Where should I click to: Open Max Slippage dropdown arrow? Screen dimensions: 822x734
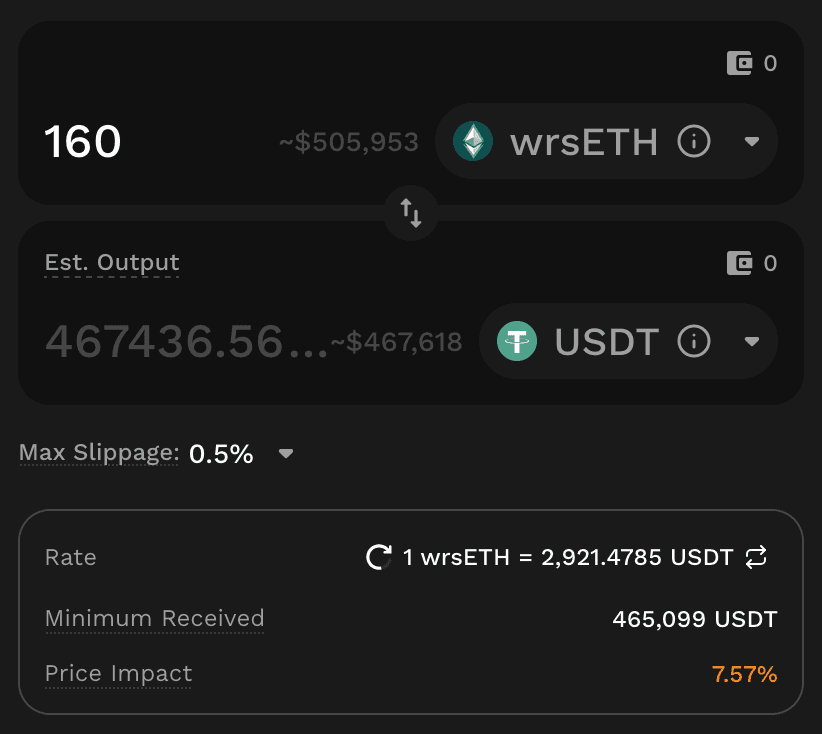coord(286,454)
